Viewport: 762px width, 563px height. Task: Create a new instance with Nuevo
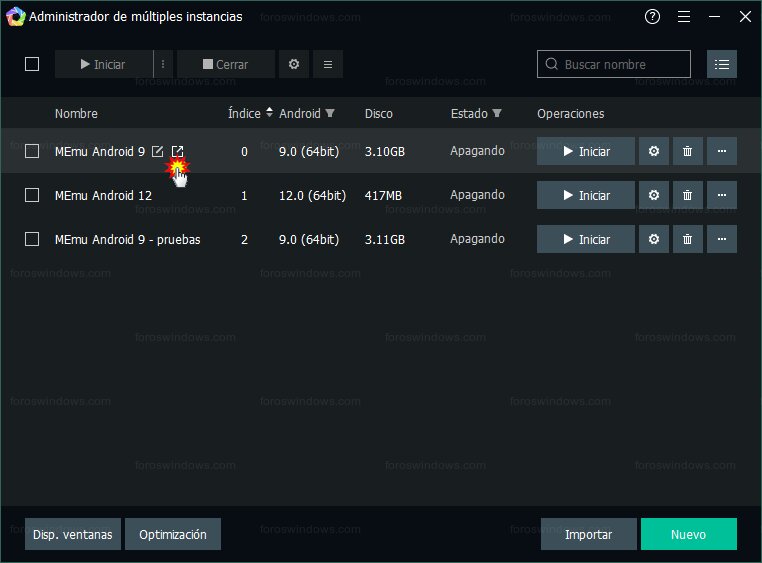[x=689, y=534]
